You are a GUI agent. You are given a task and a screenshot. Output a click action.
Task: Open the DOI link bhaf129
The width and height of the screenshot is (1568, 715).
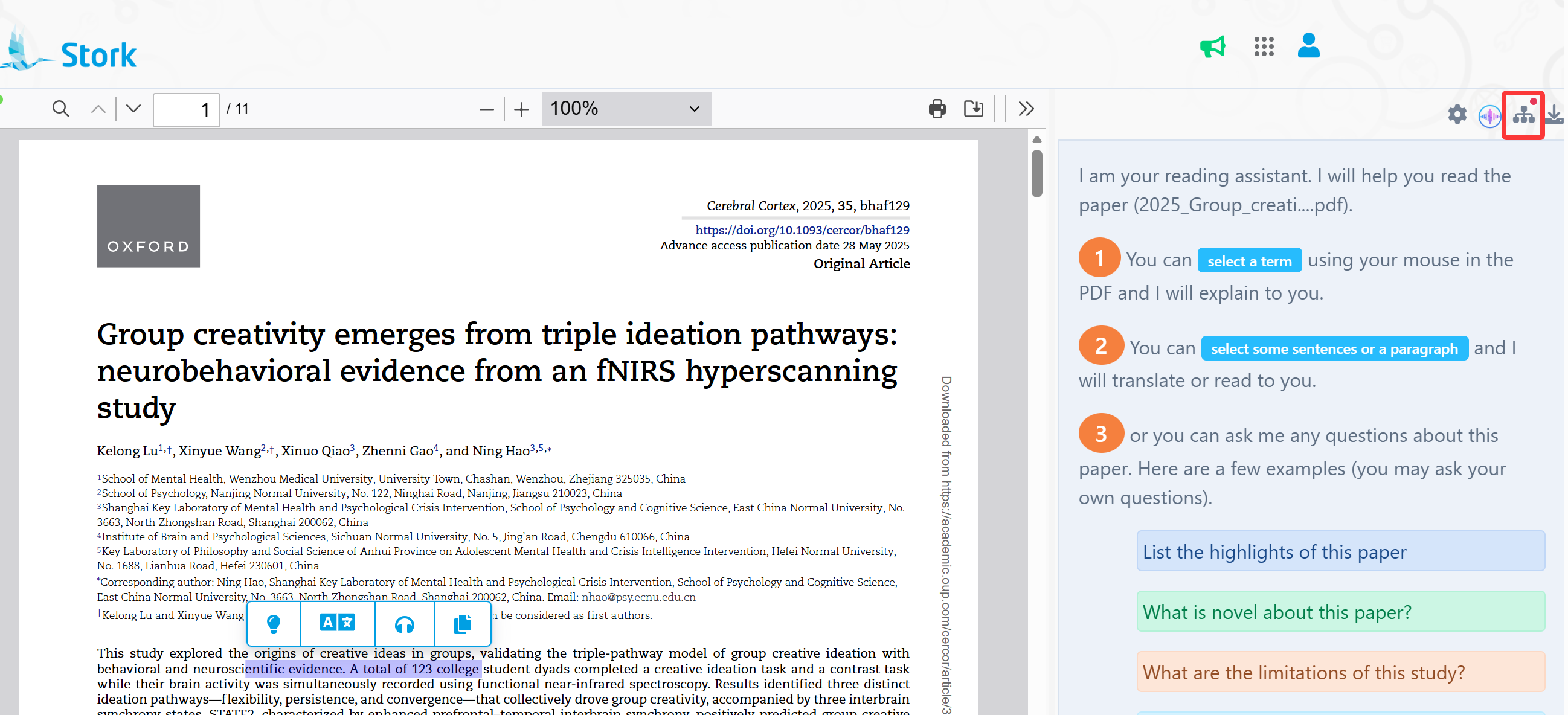point(802,230)
